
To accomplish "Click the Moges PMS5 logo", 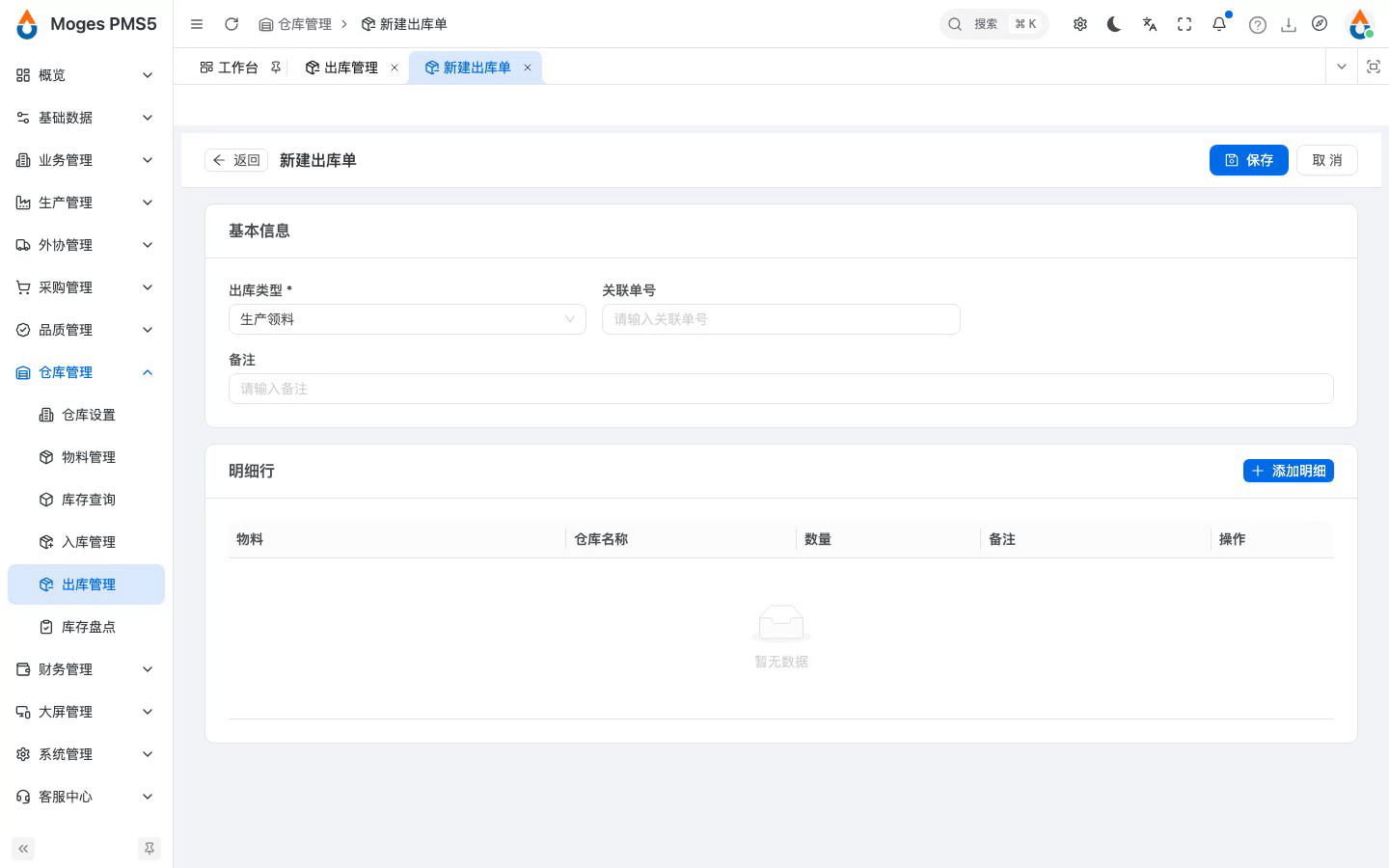I will 87,24.
